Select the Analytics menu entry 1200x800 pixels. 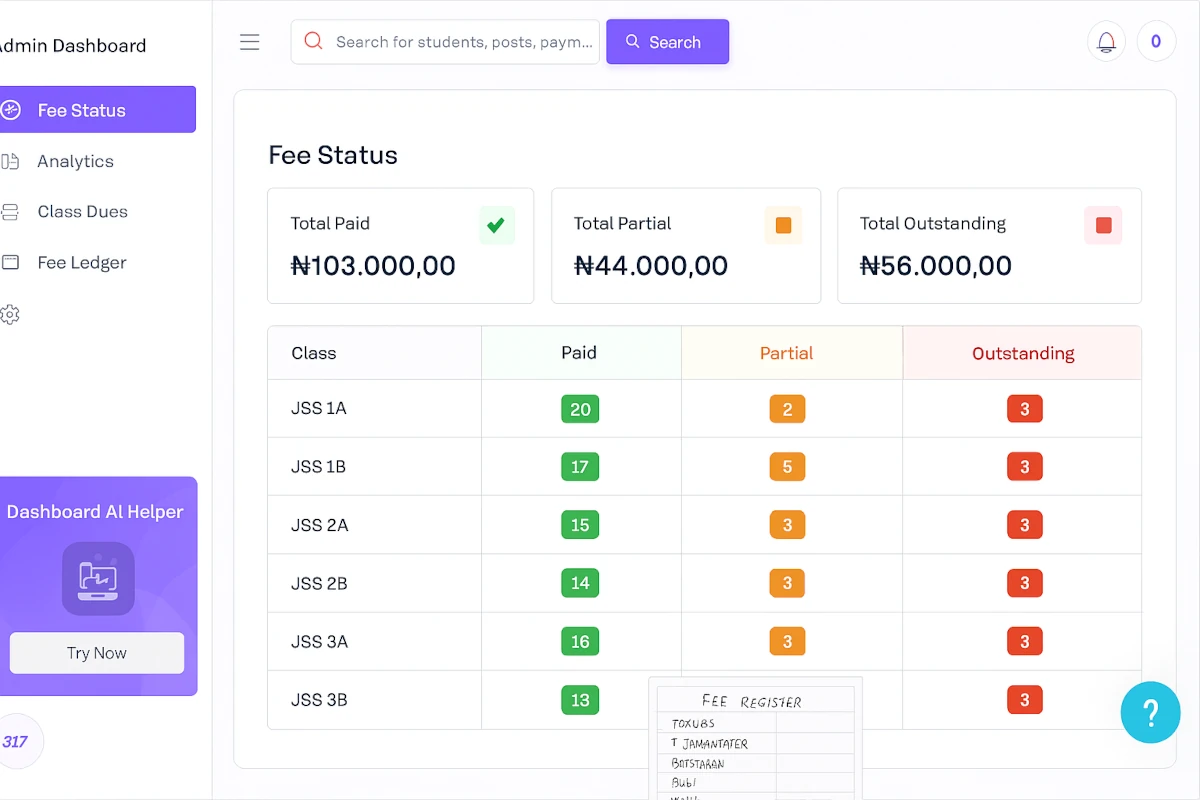click(76, 161)
